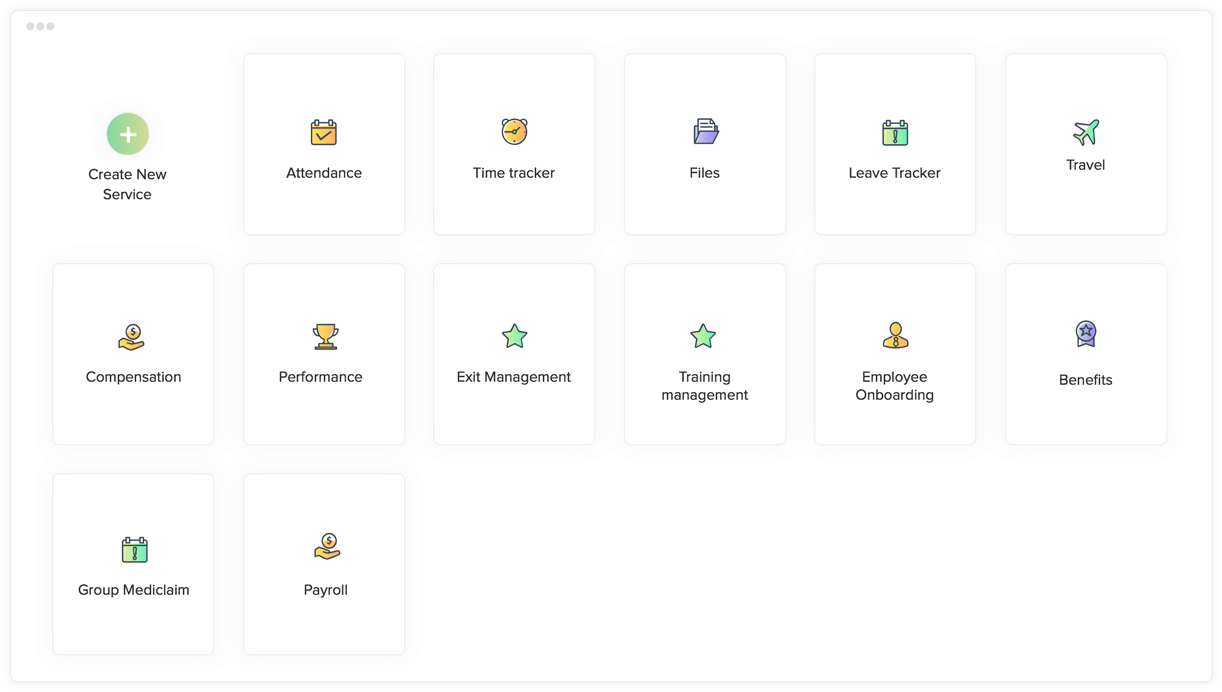The height and width of the screenshot is (692, 1222).
Task: Open the Payroll text link
Action: [325, 590]
